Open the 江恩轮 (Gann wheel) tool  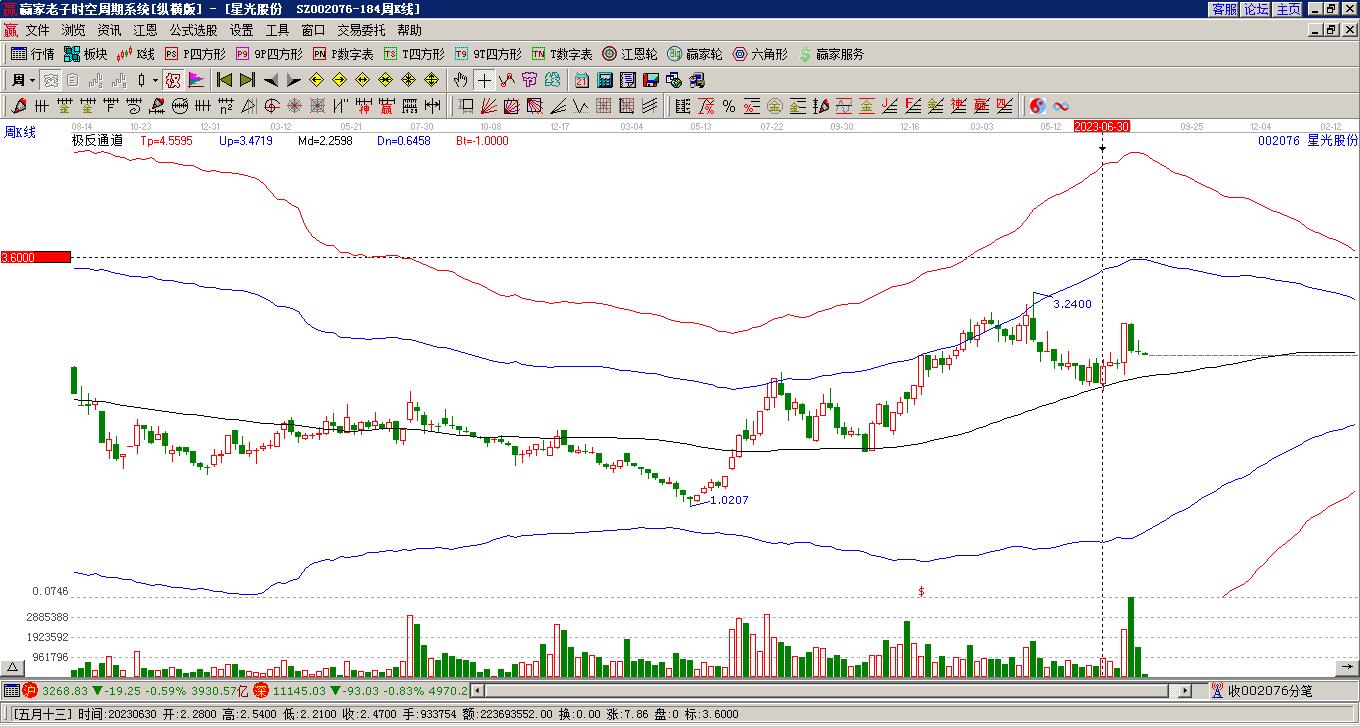[630, 54]
